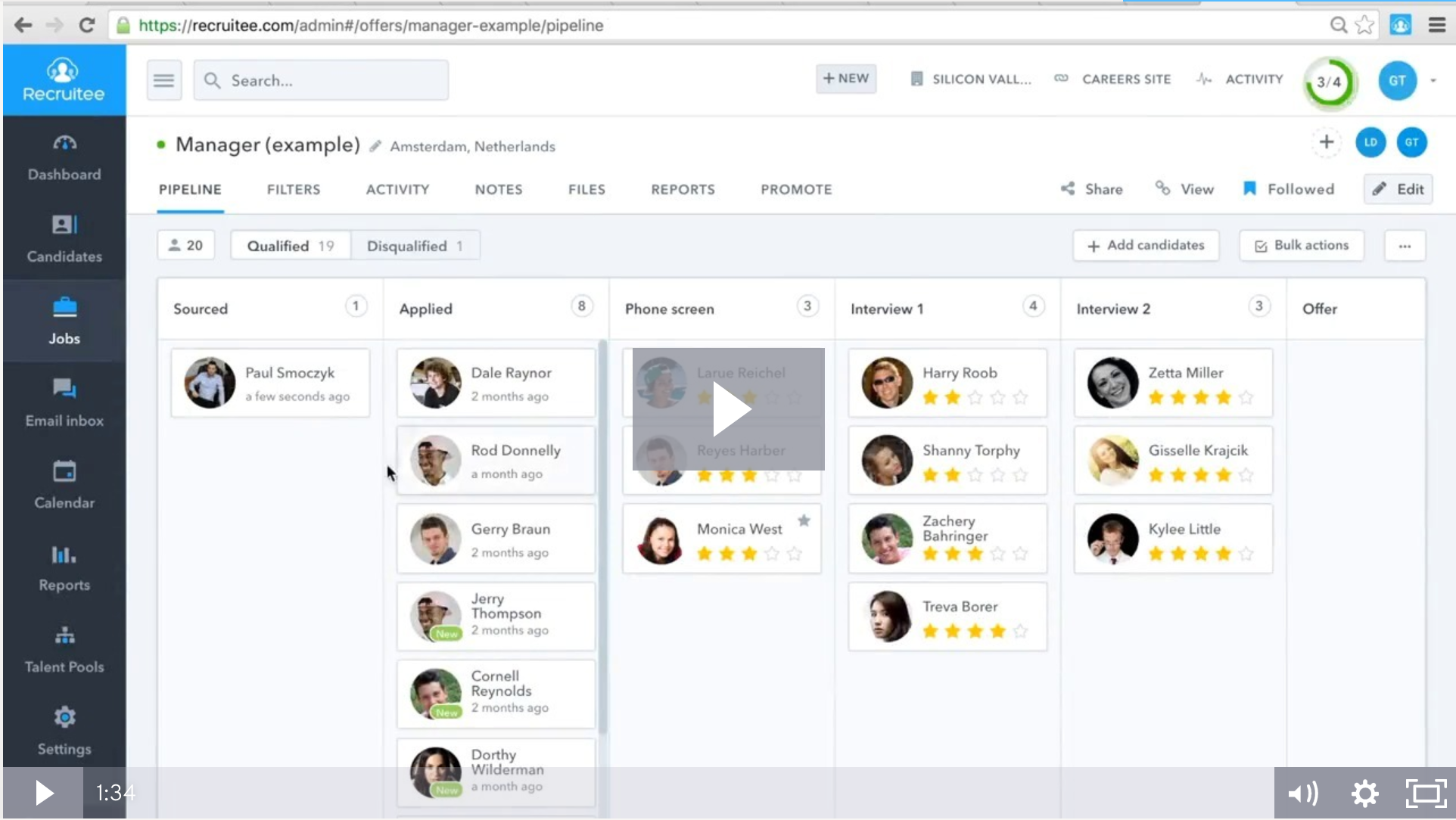1456x820 pixels.
Task: Open the SILICON VALL... company selector
Action: point(970,79)
